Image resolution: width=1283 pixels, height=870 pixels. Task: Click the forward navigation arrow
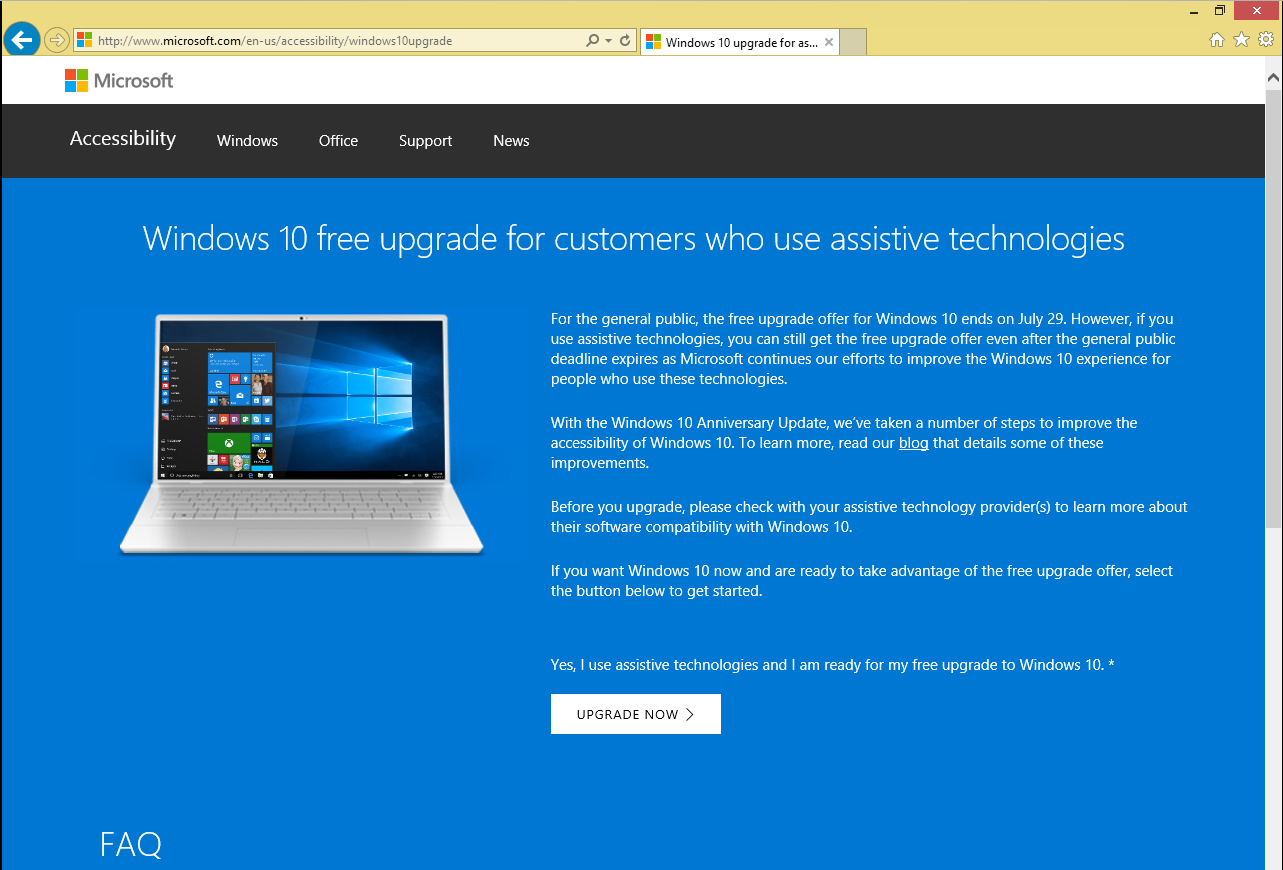56,40
